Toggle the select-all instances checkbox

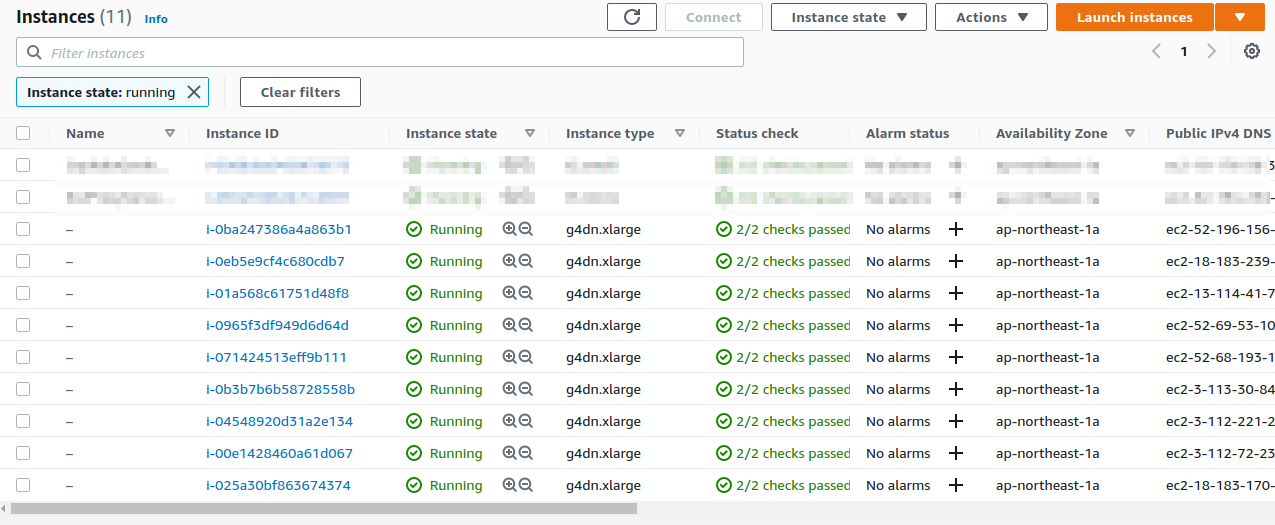click(23, 133)
